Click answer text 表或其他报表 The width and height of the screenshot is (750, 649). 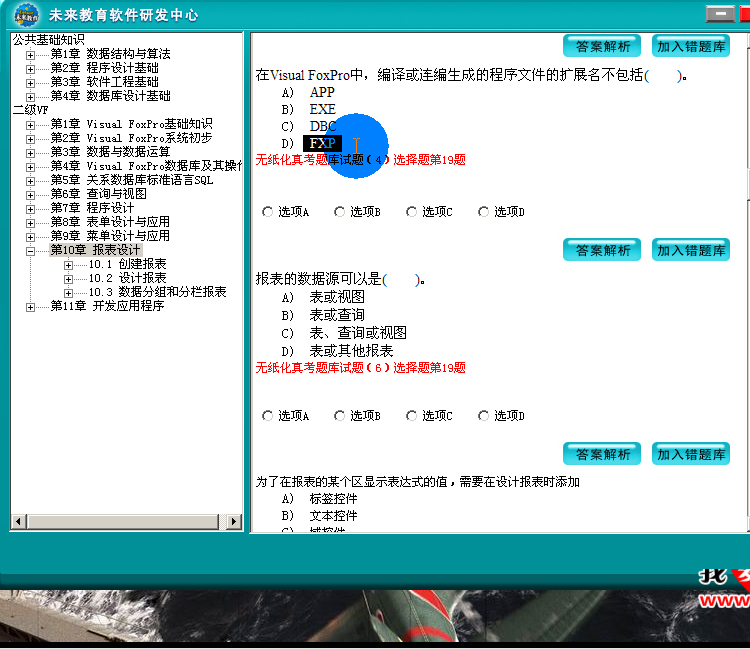point(351,351)
